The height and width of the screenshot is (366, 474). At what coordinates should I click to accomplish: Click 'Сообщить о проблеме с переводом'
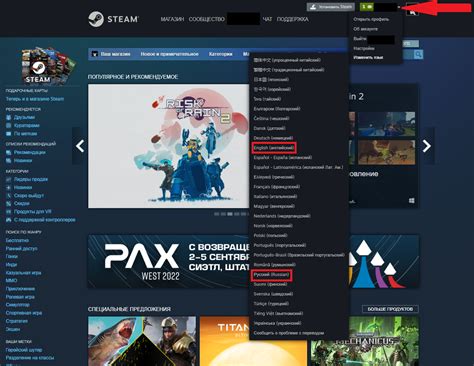coord(288,333)
